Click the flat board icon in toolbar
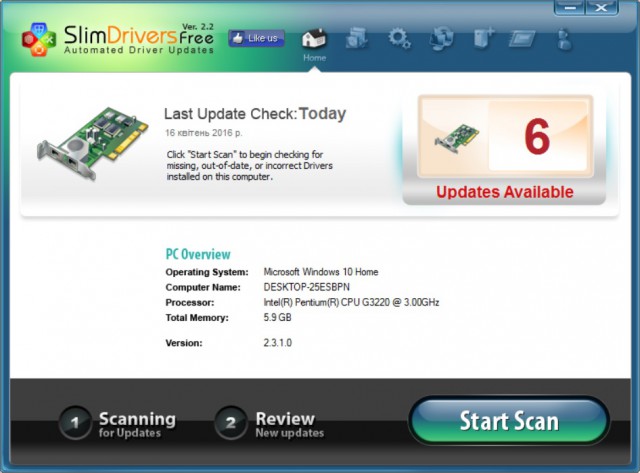The width and height of the screenshot is (640, 473). [x=522, y=39]
